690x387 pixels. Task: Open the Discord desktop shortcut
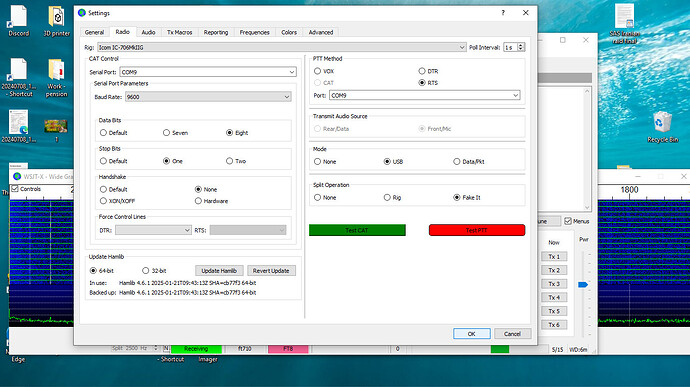tap(18, 21)
